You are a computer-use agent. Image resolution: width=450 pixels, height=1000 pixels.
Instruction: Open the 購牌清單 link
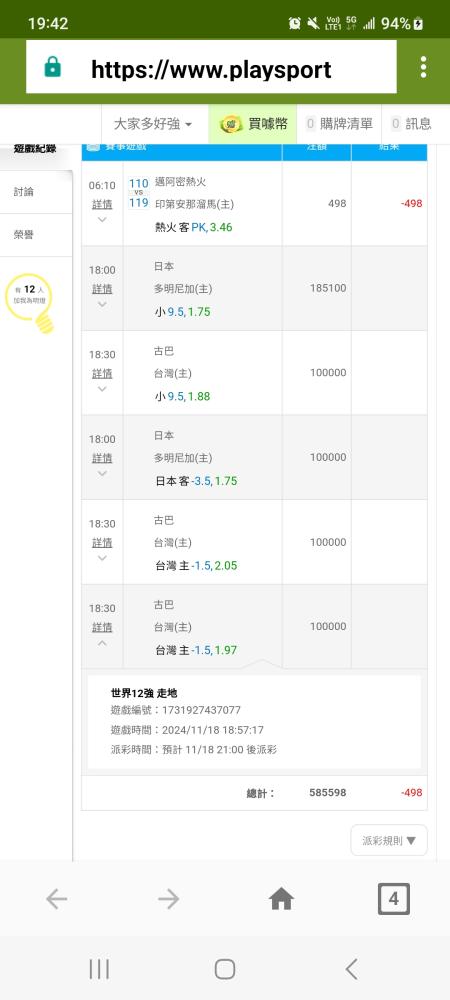339,124
